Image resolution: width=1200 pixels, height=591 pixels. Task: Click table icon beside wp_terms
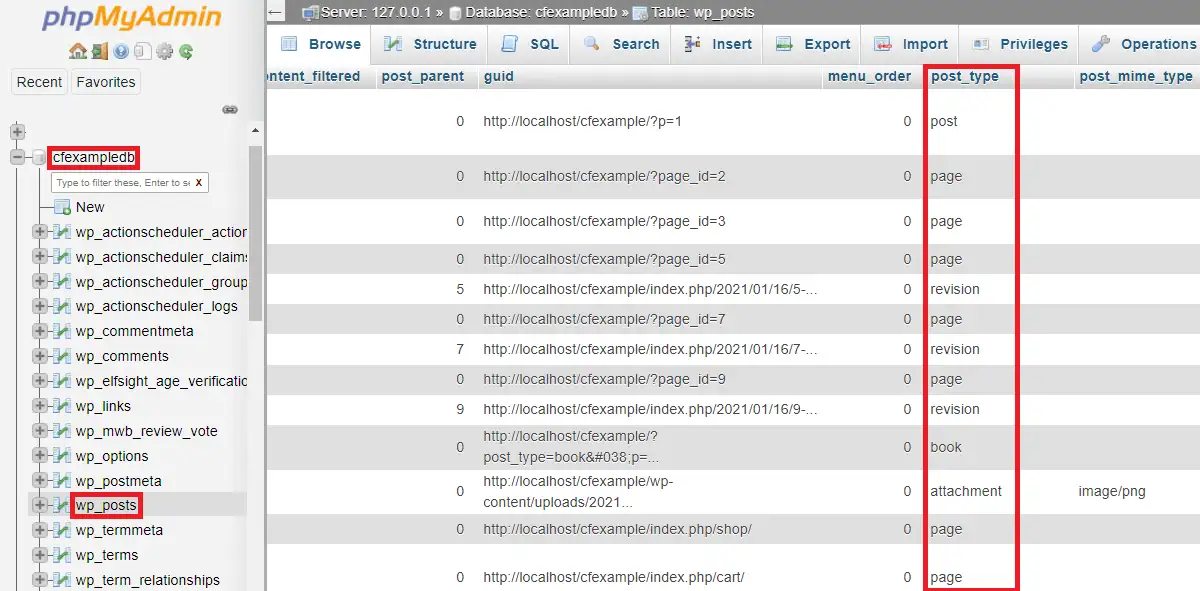[x=62, y=555]
